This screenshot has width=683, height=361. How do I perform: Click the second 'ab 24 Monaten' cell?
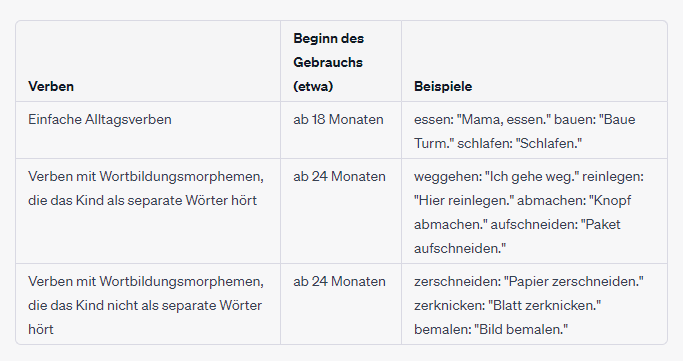(x=339, y=281)
